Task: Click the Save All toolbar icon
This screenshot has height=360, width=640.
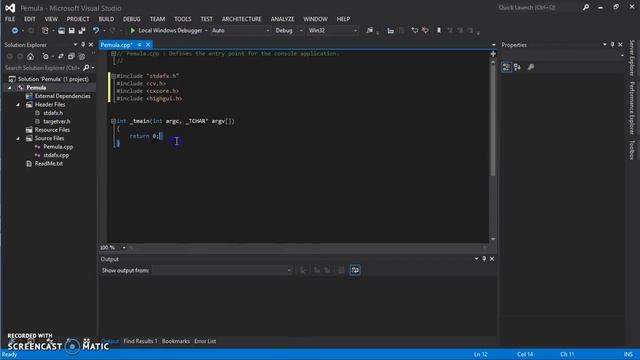Action: point(82,31)
